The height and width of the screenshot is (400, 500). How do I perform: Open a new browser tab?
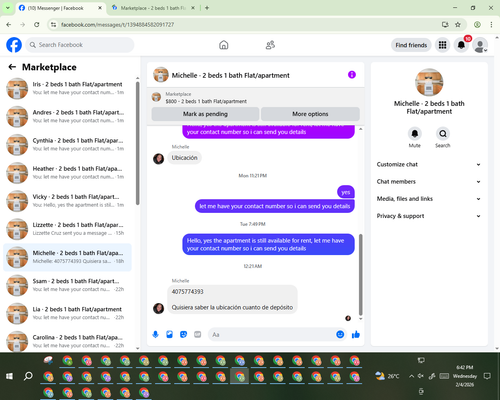(207, 8)
